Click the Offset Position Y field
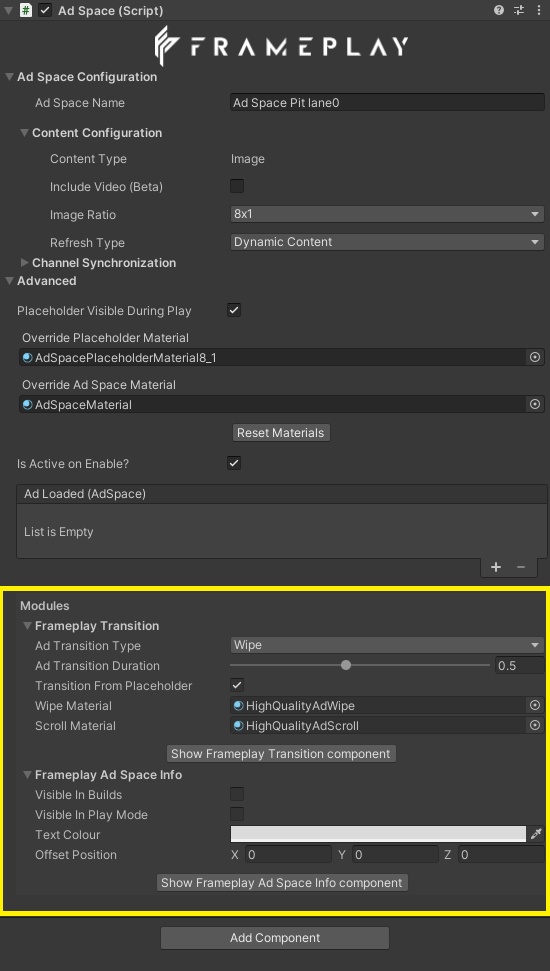The height and width of the screenshot is (971, 550). pos(395,855)
